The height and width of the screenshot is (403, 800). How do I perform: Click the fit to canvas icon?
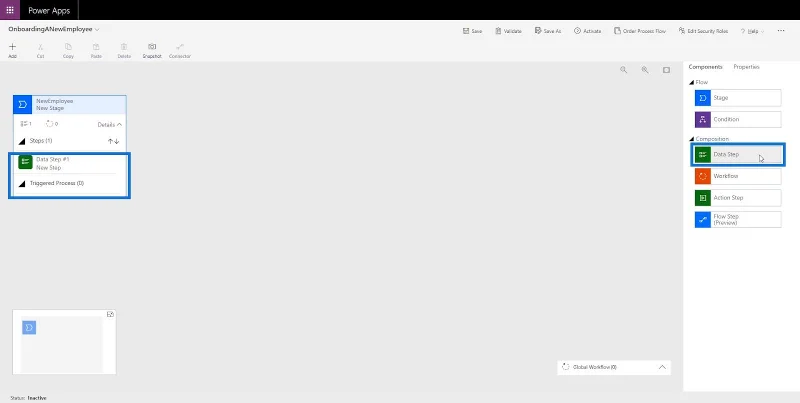point(666,70)
